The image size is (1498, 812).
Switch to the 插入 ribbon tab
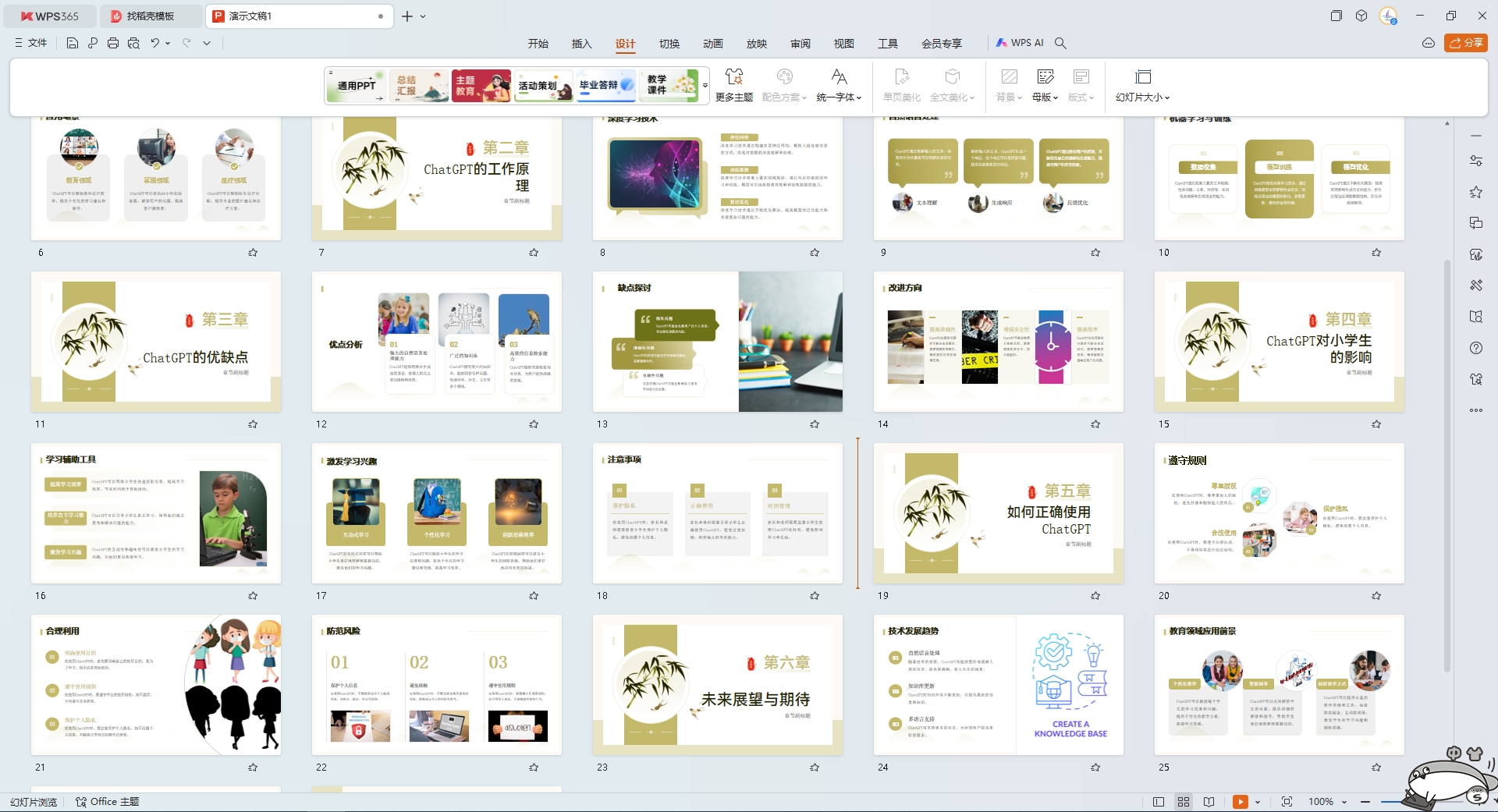[x=582, y=44]
